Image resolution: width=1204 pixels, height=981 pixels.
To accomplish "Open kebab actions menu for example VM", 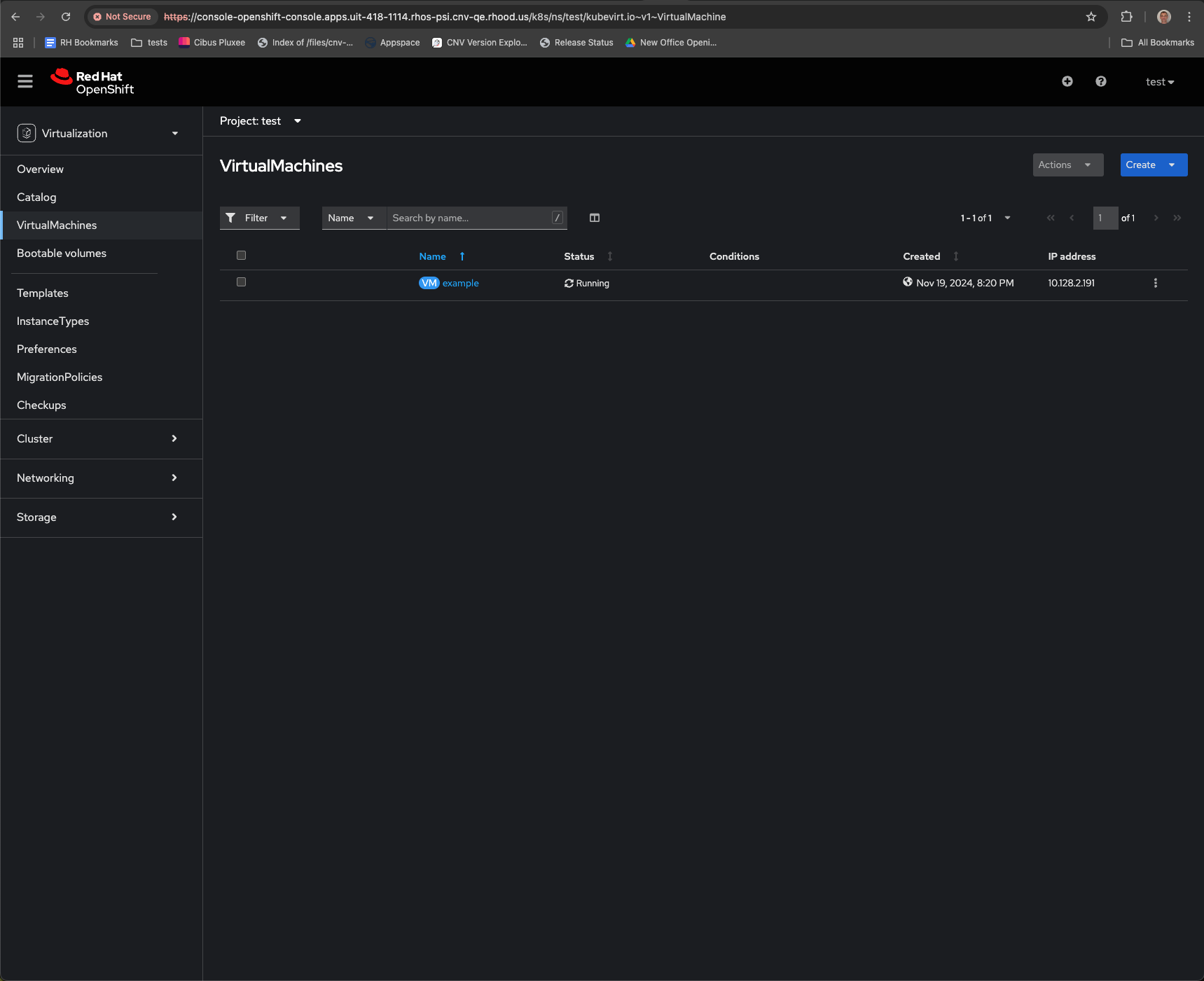I will [x=1155, y=283].
